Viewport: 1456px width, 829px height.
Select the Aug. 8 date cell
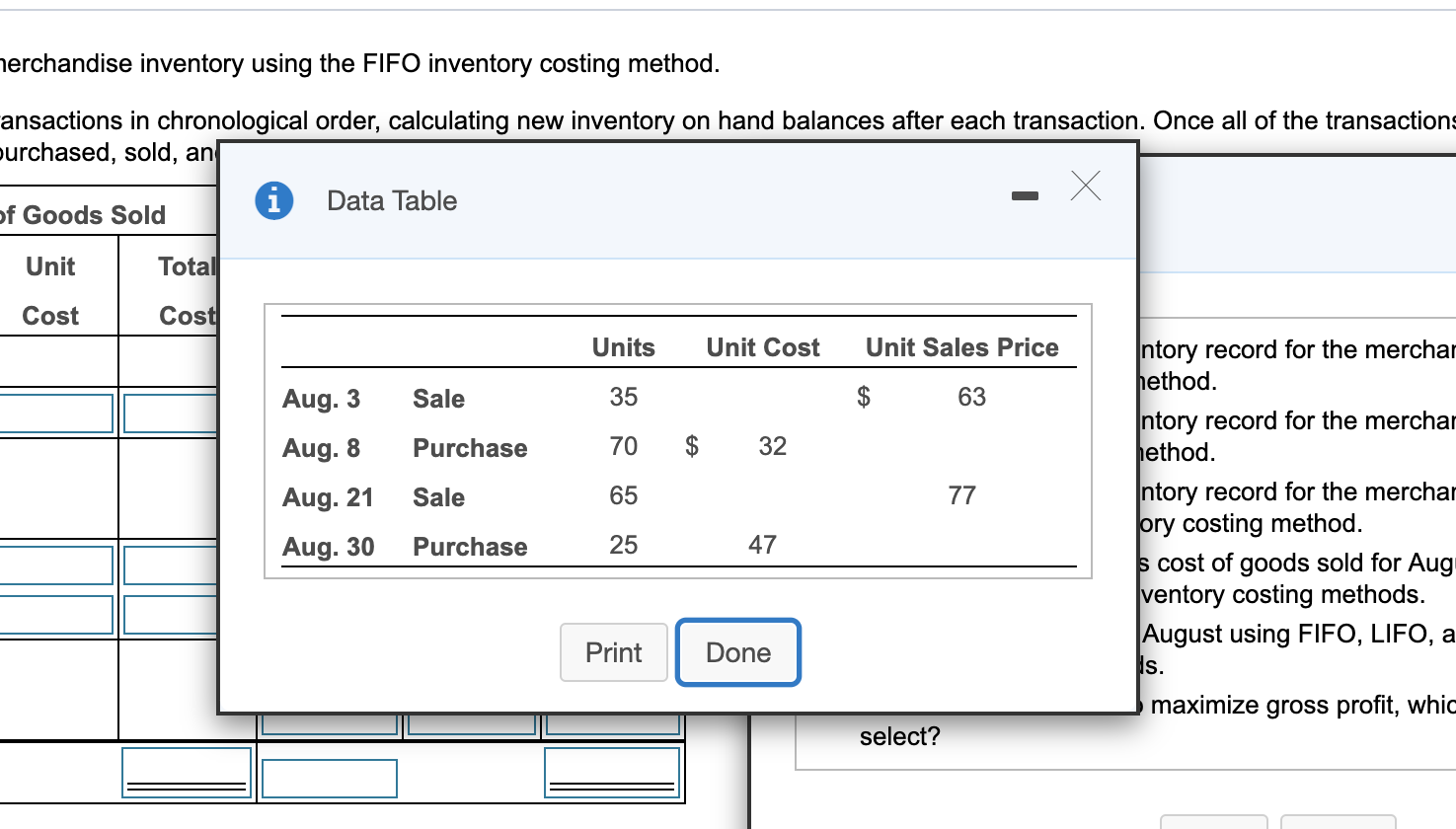321,448
